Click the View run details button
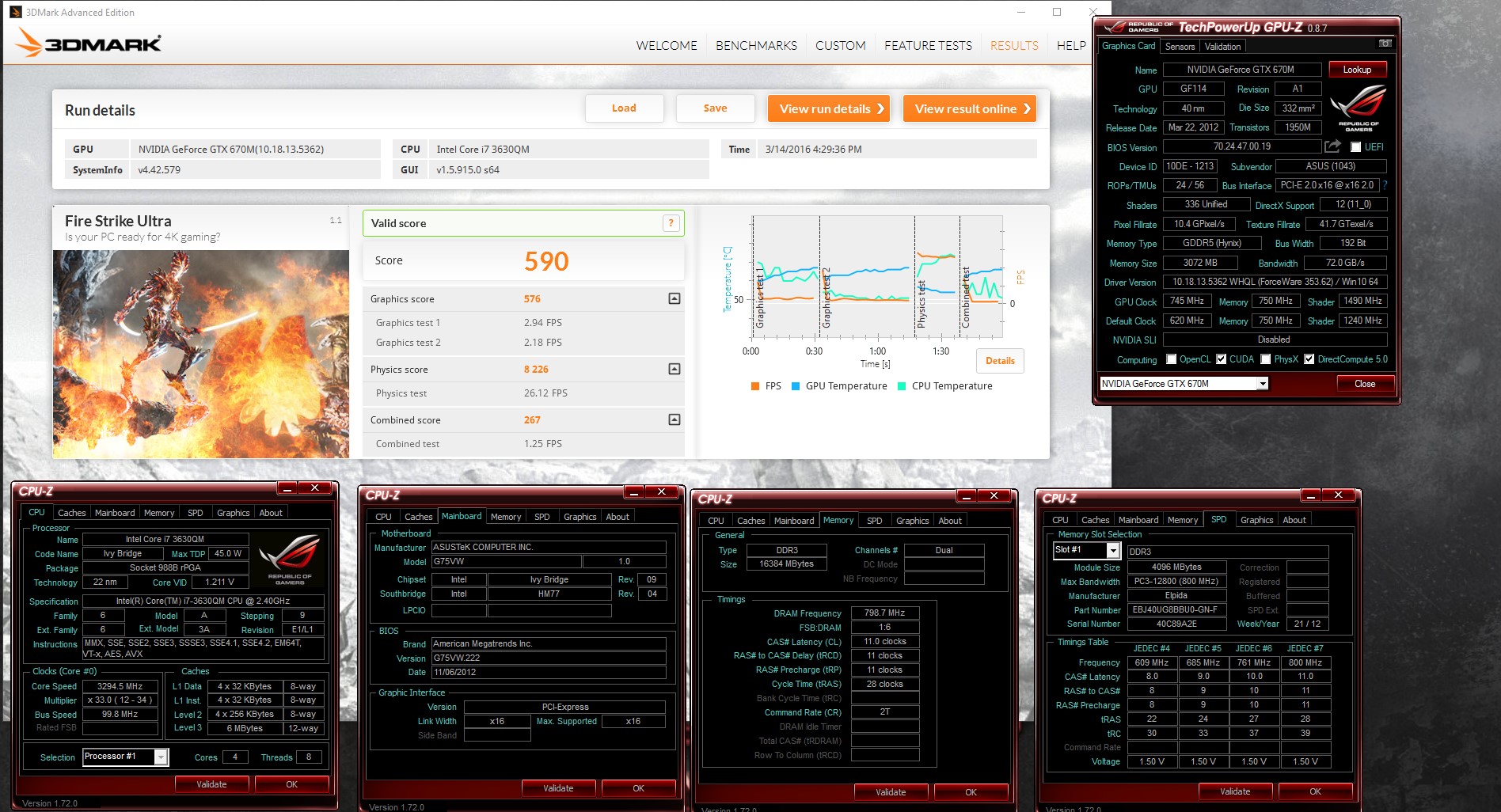Image resolution: width=1501 pixels, height=812 pixels. tap(829, 108)
